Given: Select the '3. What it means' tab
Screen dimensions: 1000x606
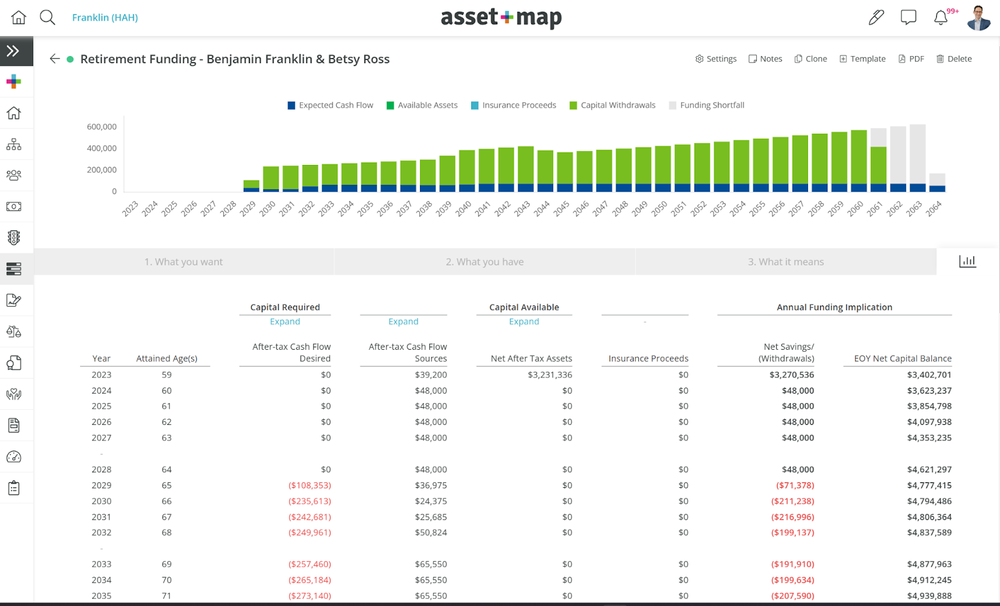Looking at the screenshot, I should tap(787, 261).
